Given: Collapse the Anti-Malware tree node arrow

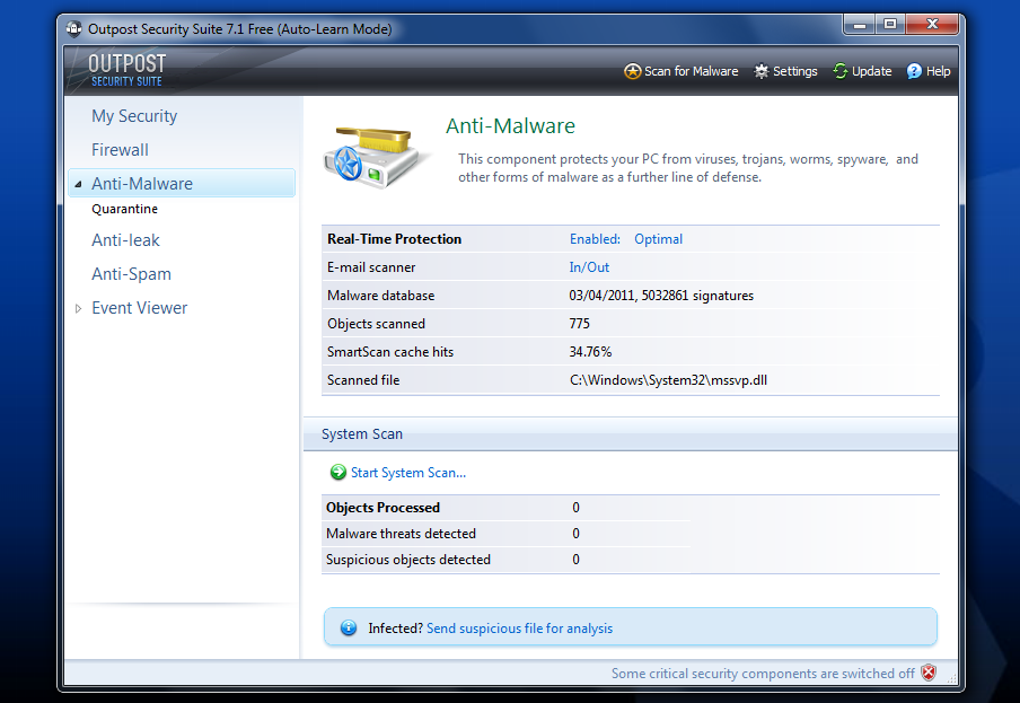Looking at the screenshot, I should tap(78, 185).
